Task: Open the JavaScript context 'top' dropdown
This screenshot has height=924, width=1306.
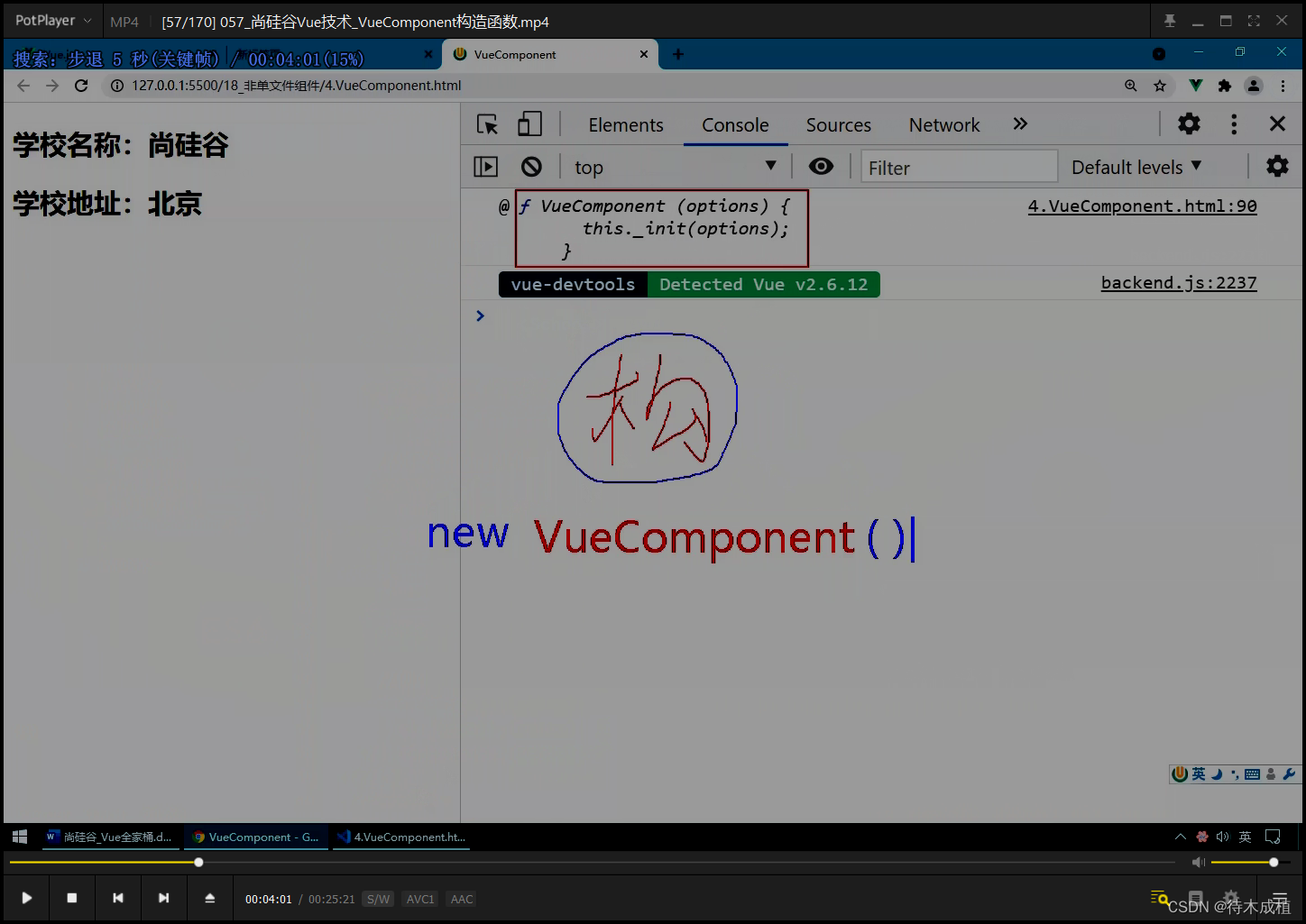Action: coord(675,167)
